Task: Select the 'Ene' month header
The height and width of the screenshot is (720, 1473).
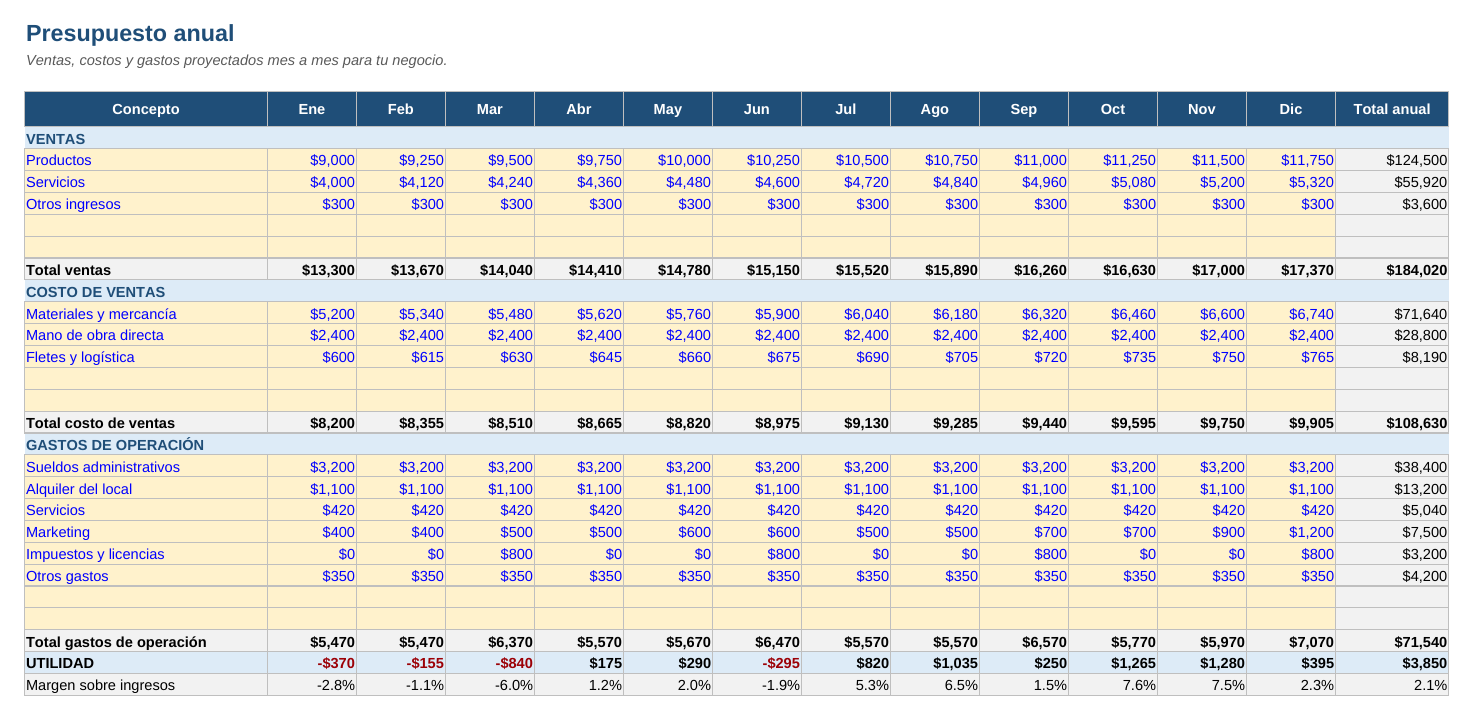Action: tap(312, 109)
